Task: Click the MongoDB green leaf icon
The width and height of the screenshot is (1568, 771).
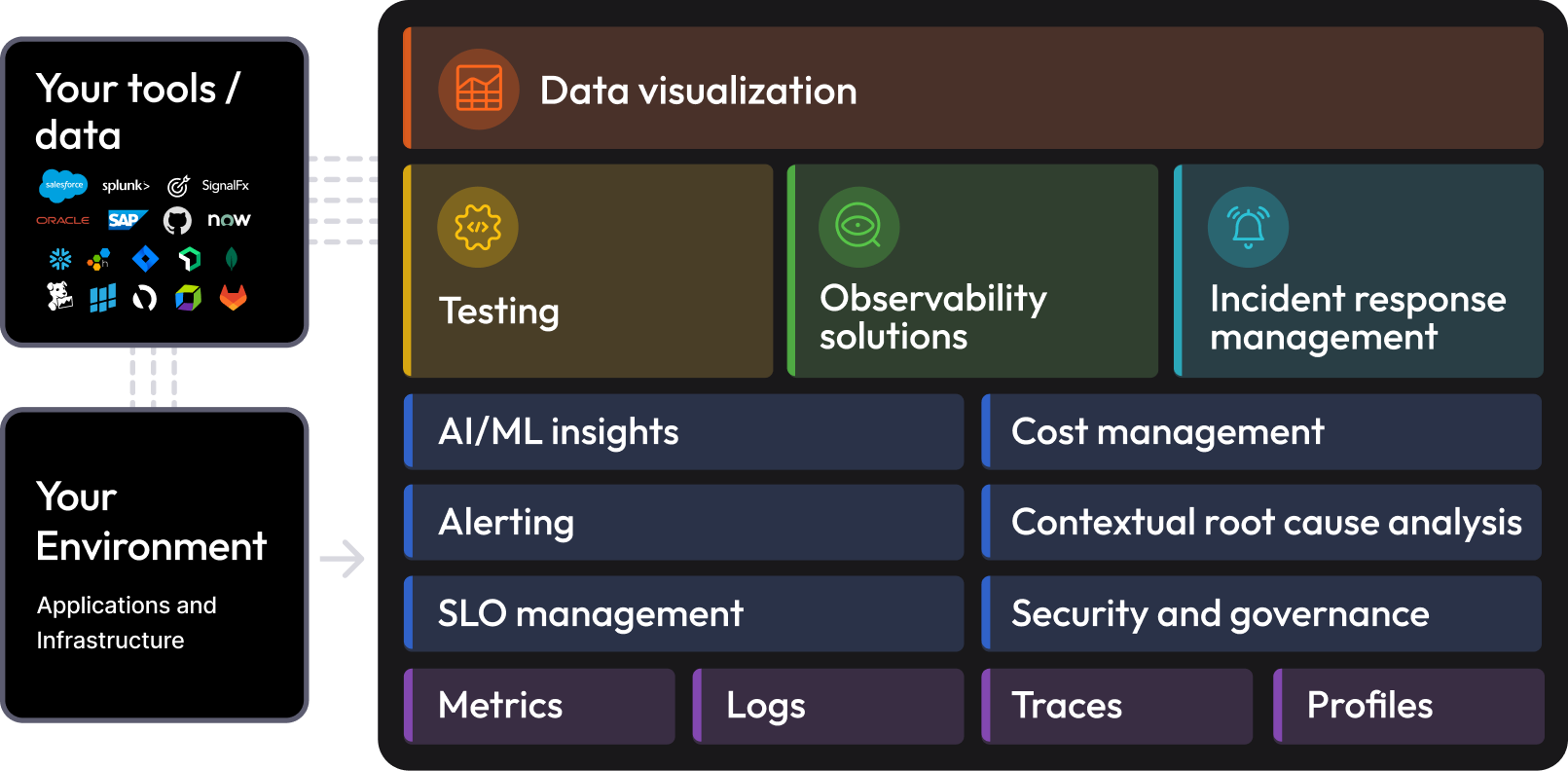Action: pyautogui.click(x=232, y=259)
